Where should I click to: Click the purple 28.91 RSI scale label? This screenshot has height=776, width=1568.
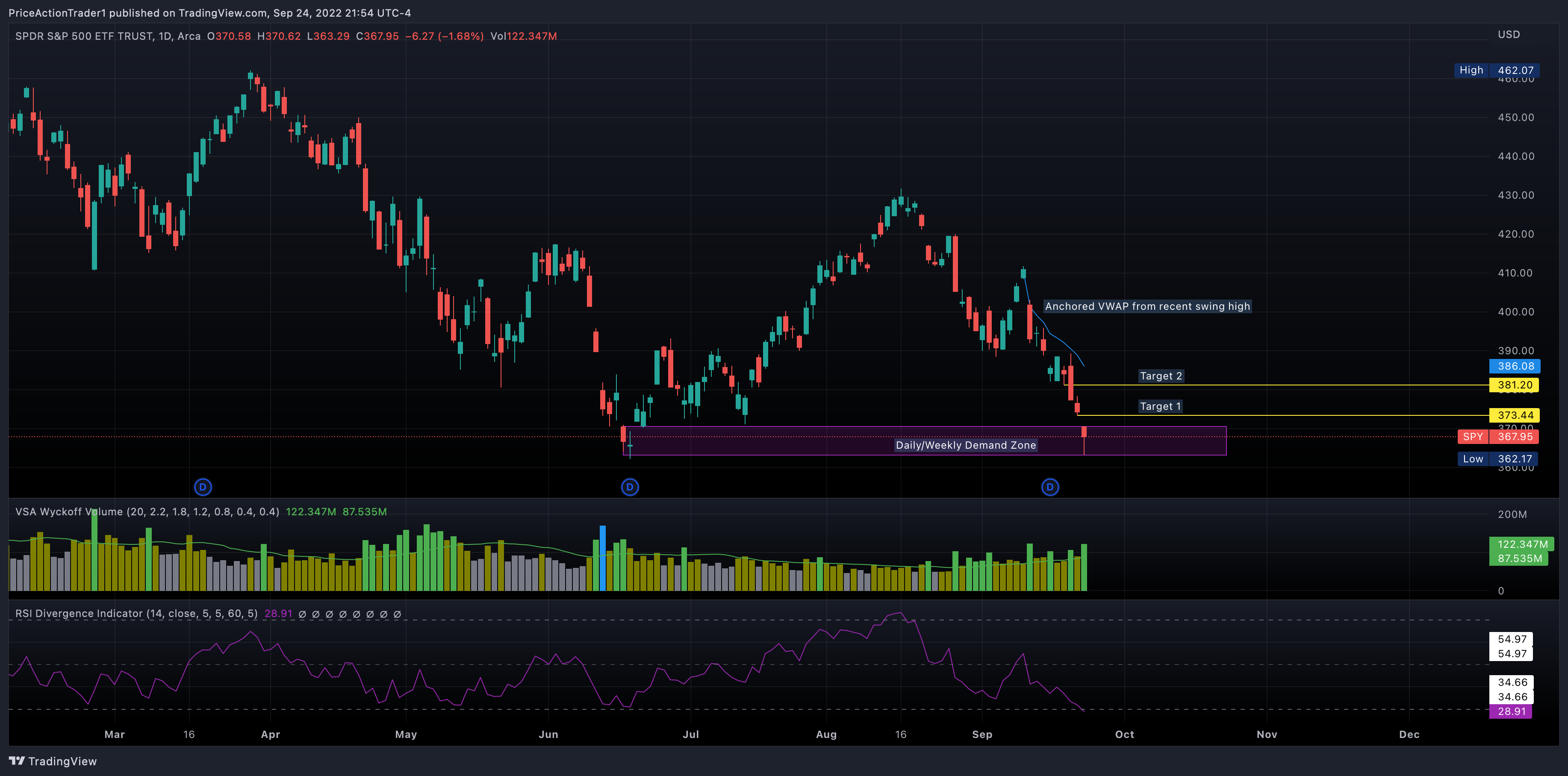1511,711
